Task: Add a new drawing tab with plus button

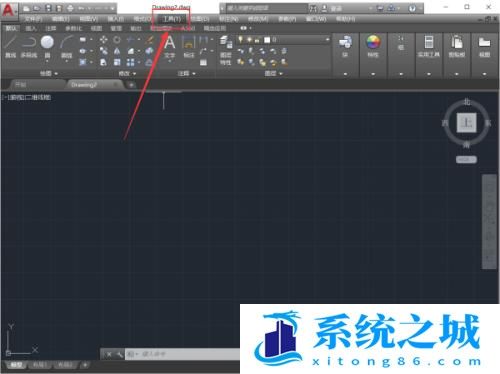Action: tap(131, 85)
